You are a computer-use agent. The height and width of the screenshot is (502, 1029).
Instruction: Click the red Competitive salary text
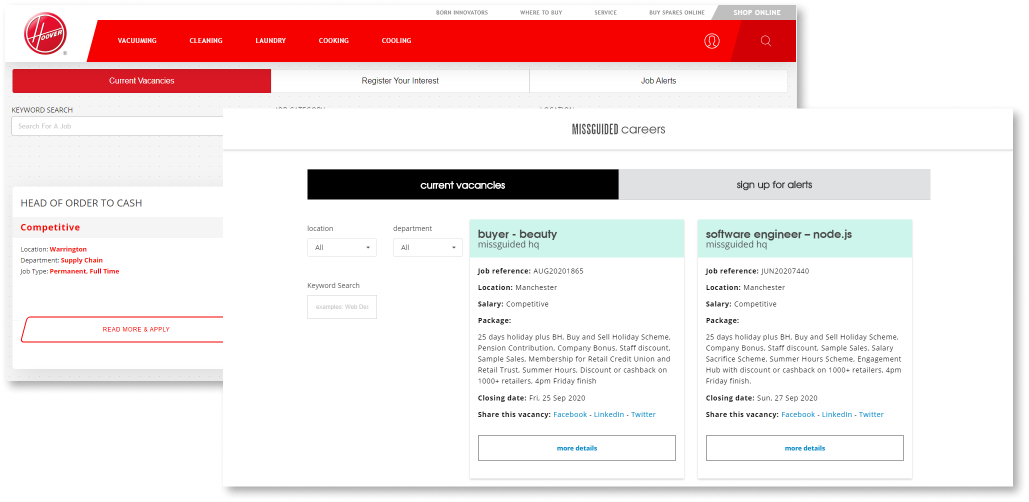pos(50,228)
